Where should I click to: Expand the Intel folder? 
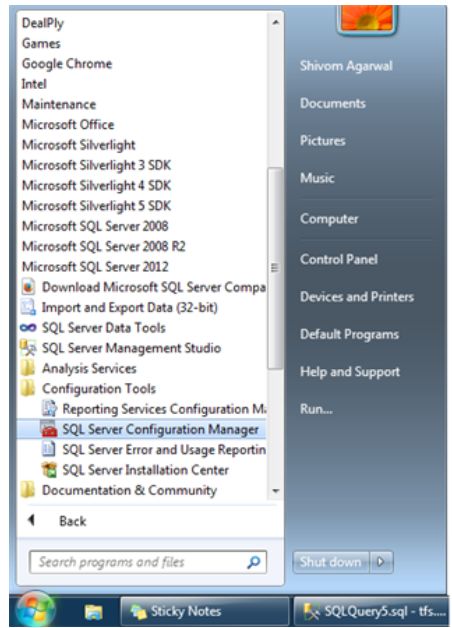tap(34, 84)
